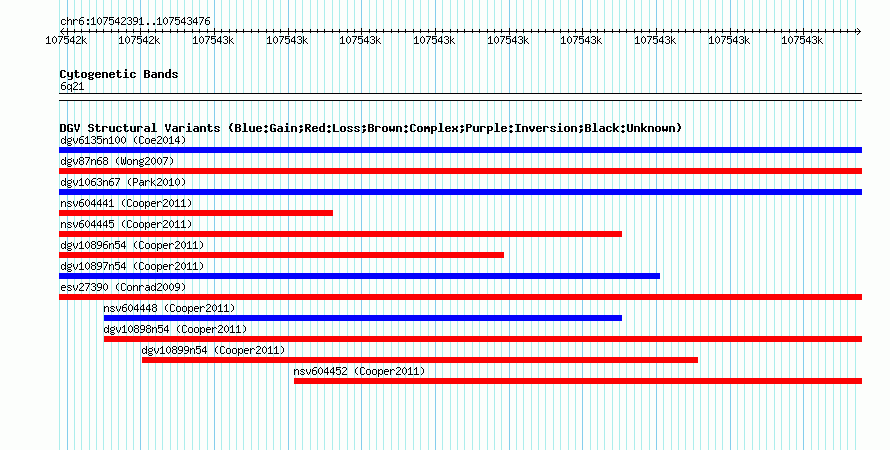This screenshot has width=890, height=450.
Task: Click the label text dgv6135n100 (Coe2014)
Action: pos(123,140)
